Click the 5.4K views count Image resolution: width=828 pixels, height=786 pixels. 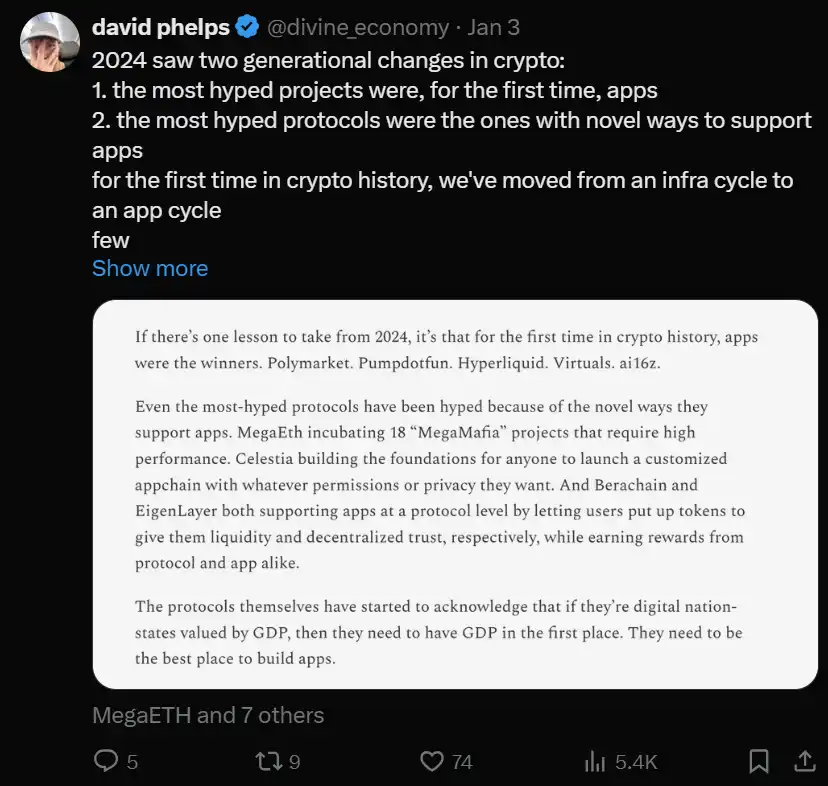coord(636,762)
